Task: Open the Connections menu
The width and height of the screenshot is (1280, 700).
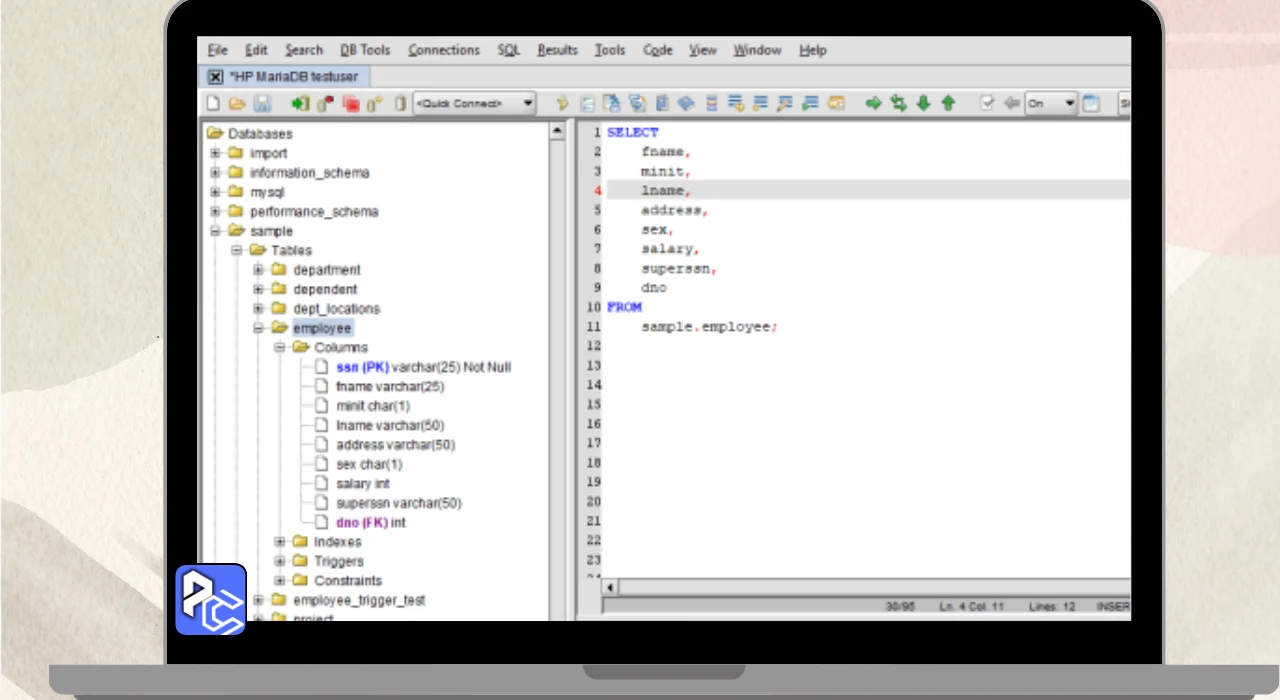Action: [x=444, y=50]
